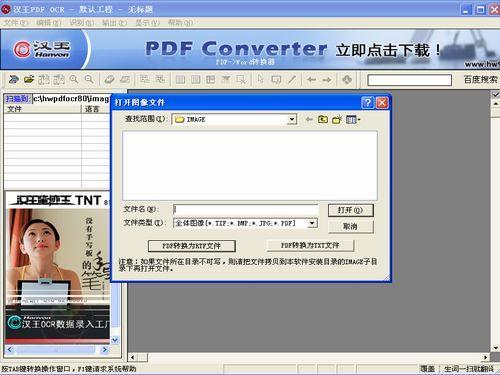Image resolution: width=500 pixels, height=375 pixels.
Task: Open the 输出 menu
Action: (x=114, y=23)
